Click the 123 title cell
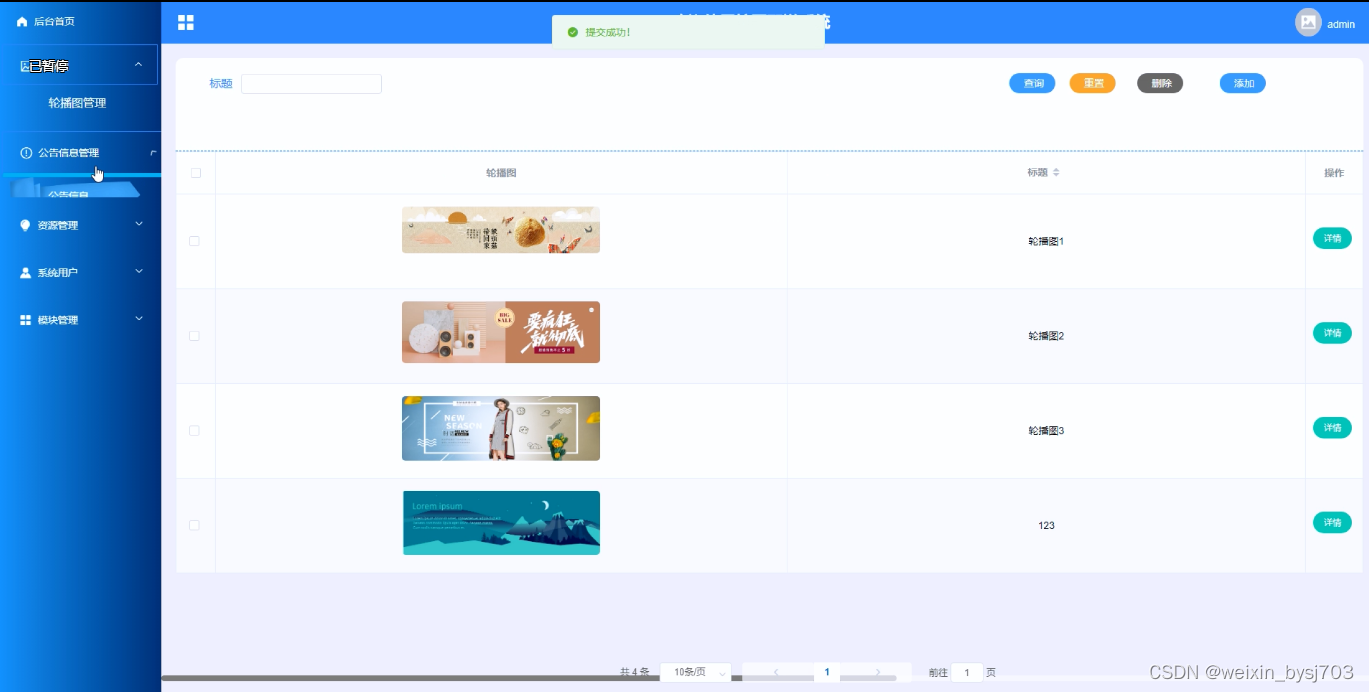The height and width of the screenshot is (692, 1369). [x=1046, y=526]
